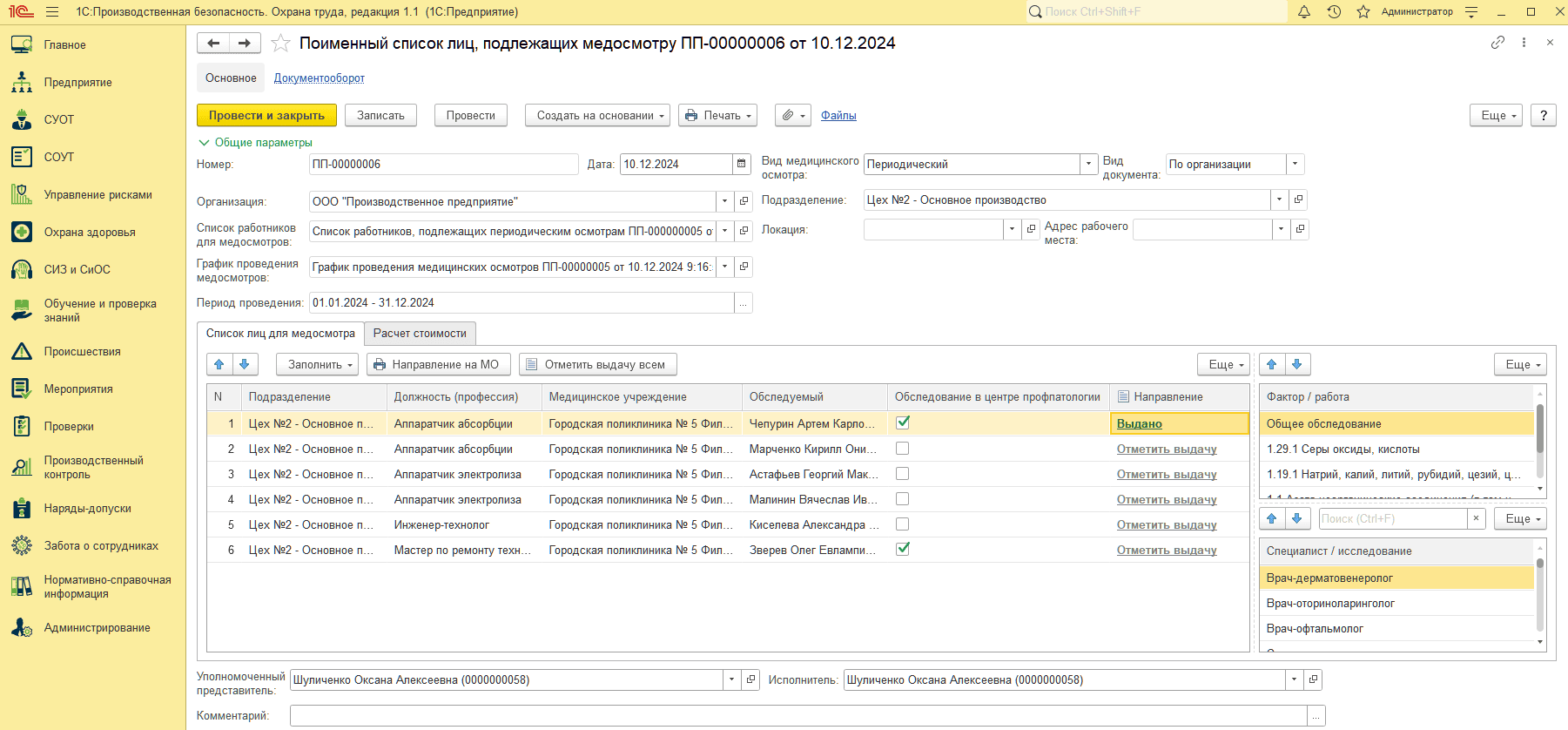
Task: Open favorites star in the title bar
Action: [x=1363, y=12]
